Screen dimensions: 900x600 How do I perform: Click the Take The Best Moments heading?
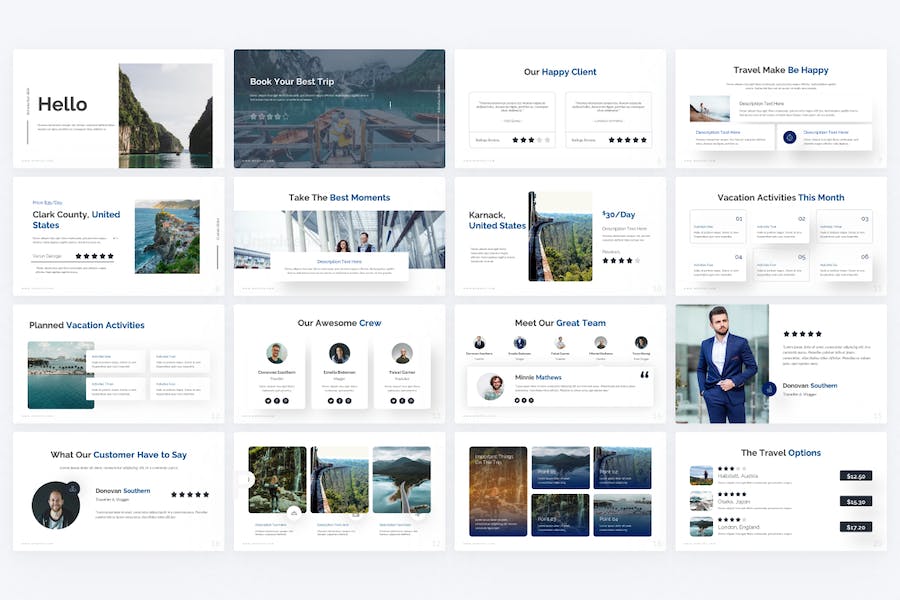point(339,198)
